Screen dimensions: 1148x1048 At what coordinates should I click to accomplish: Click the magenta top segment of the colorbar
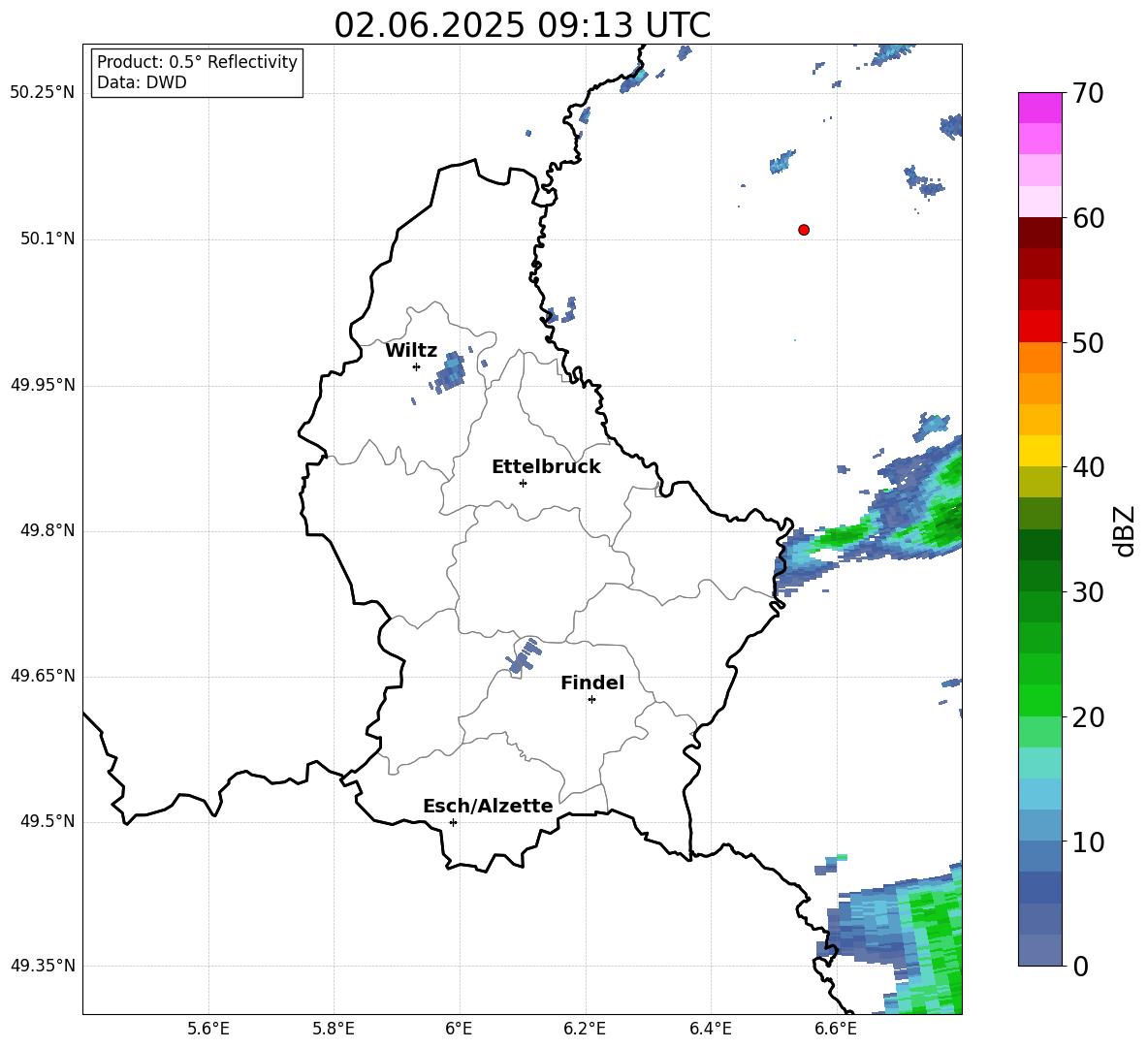[x=1039, y=108]
